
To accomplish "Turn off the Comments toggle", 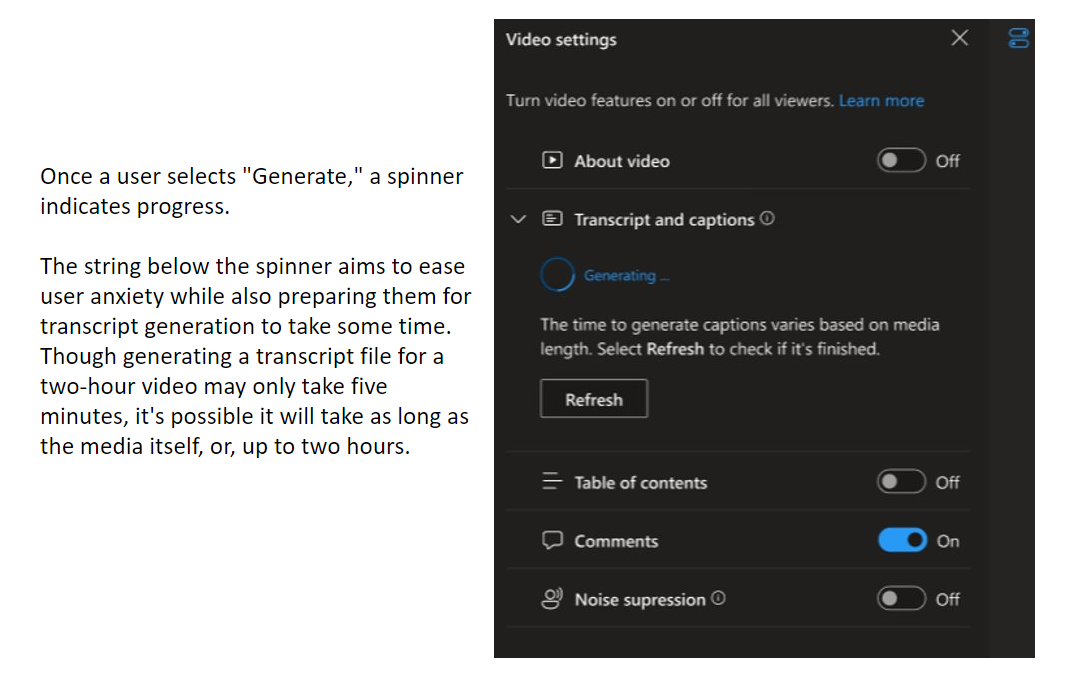I will (x=902, y=541).
